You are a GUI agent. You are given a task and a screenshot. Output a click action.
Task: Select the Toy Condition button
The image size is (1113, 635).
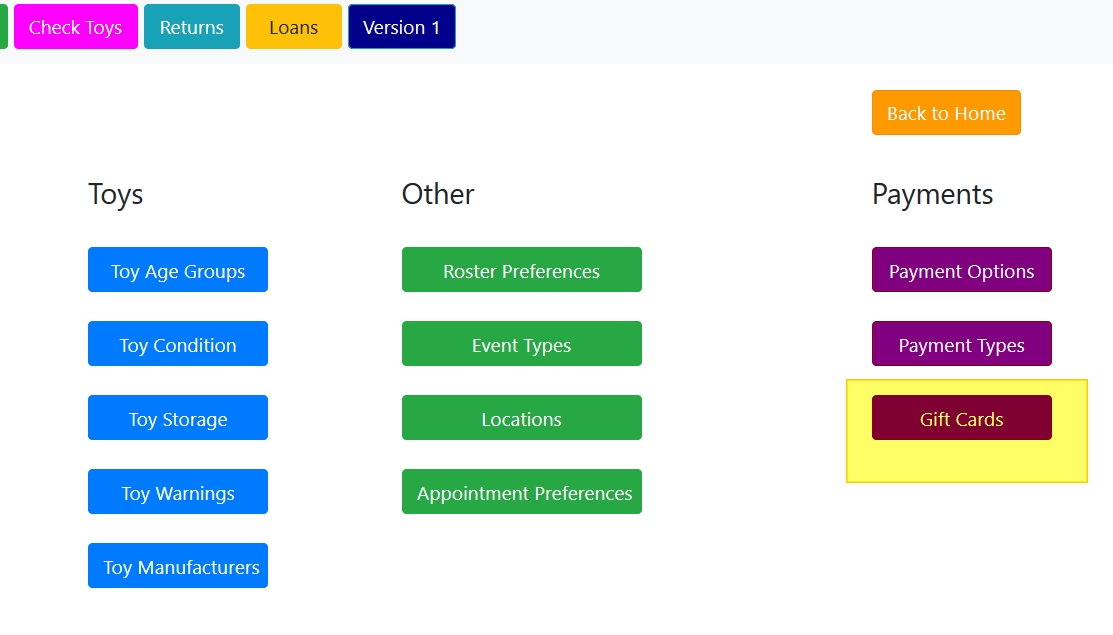(178, 344)
